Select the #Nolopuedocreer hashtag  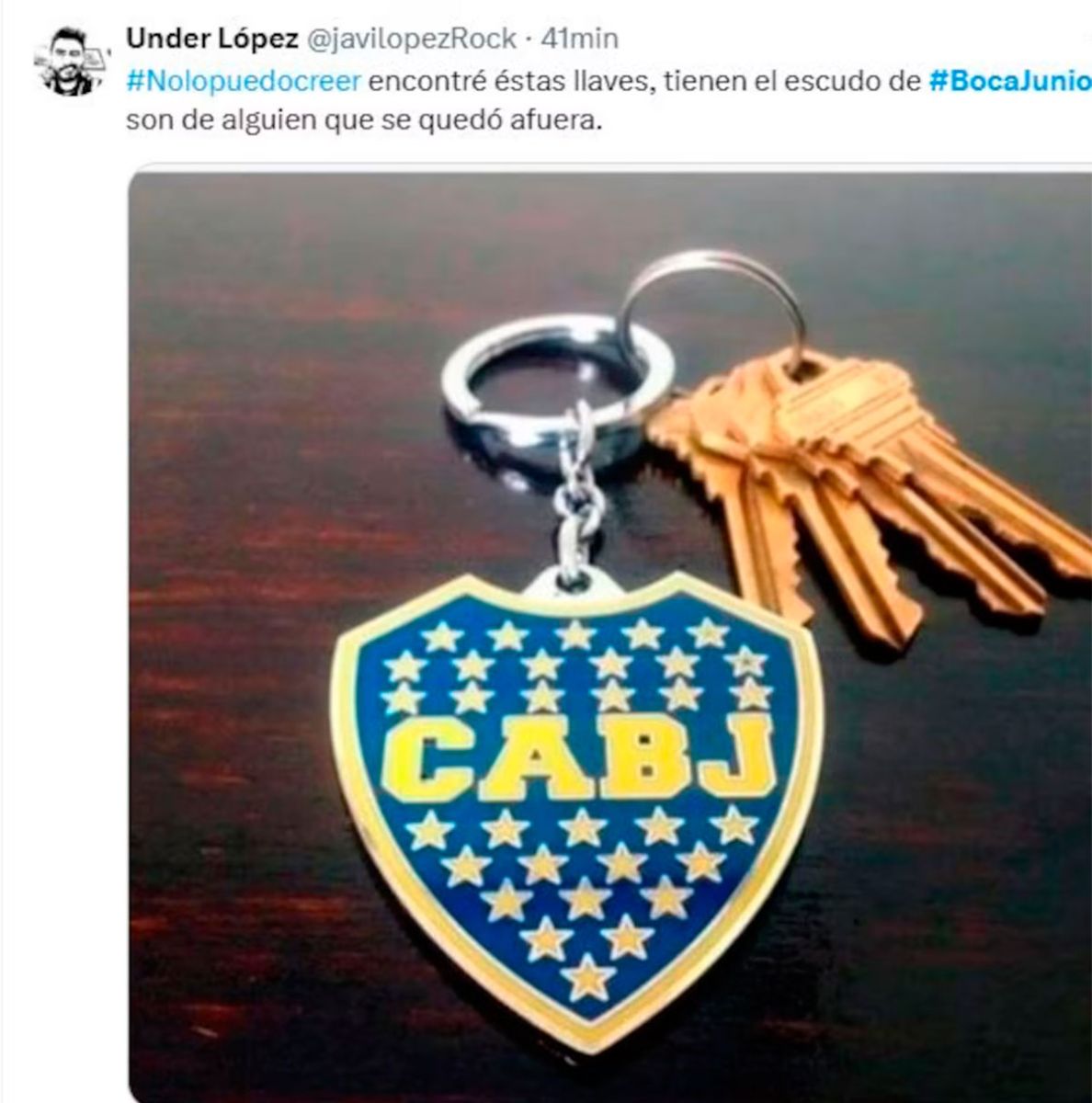coord(243,81)
